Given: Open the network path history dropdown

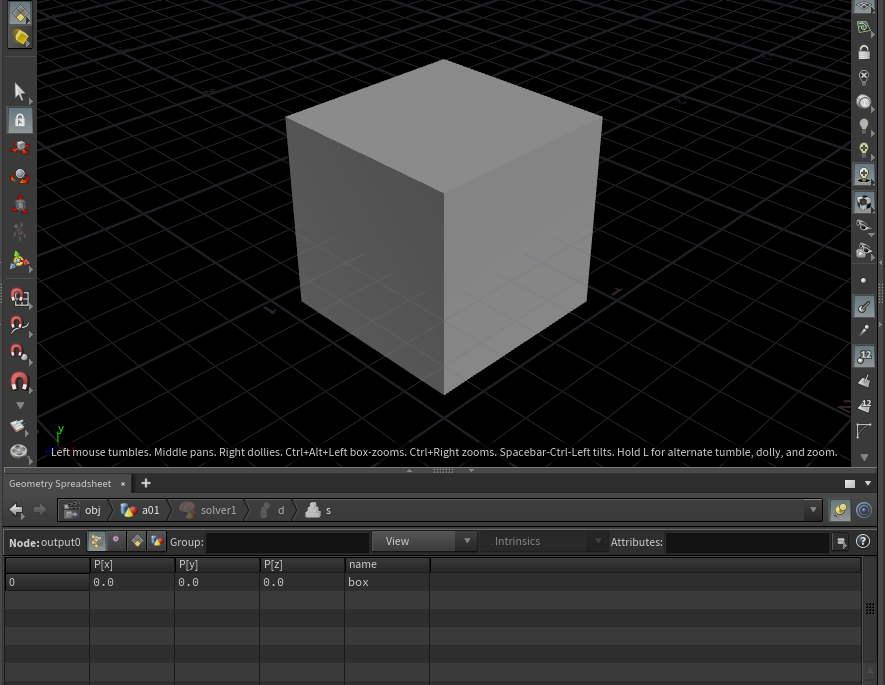Looking at the screenshot, I should (813, 510).
